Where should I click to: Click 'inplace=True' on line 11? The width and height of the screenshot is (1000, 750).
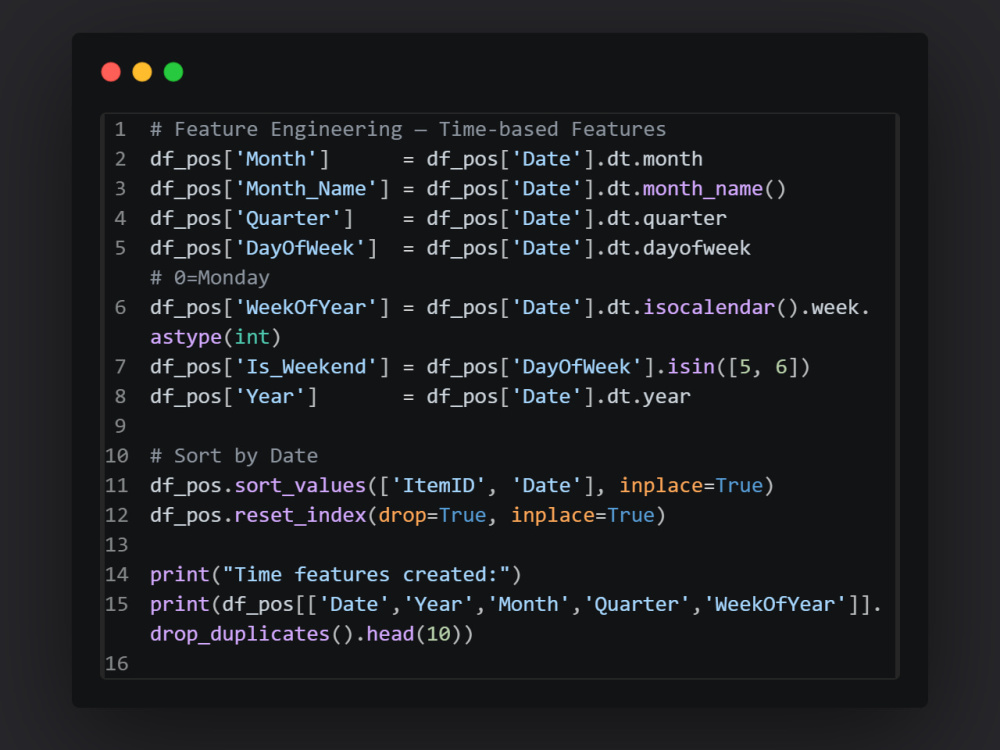click(x=691, y=485)
